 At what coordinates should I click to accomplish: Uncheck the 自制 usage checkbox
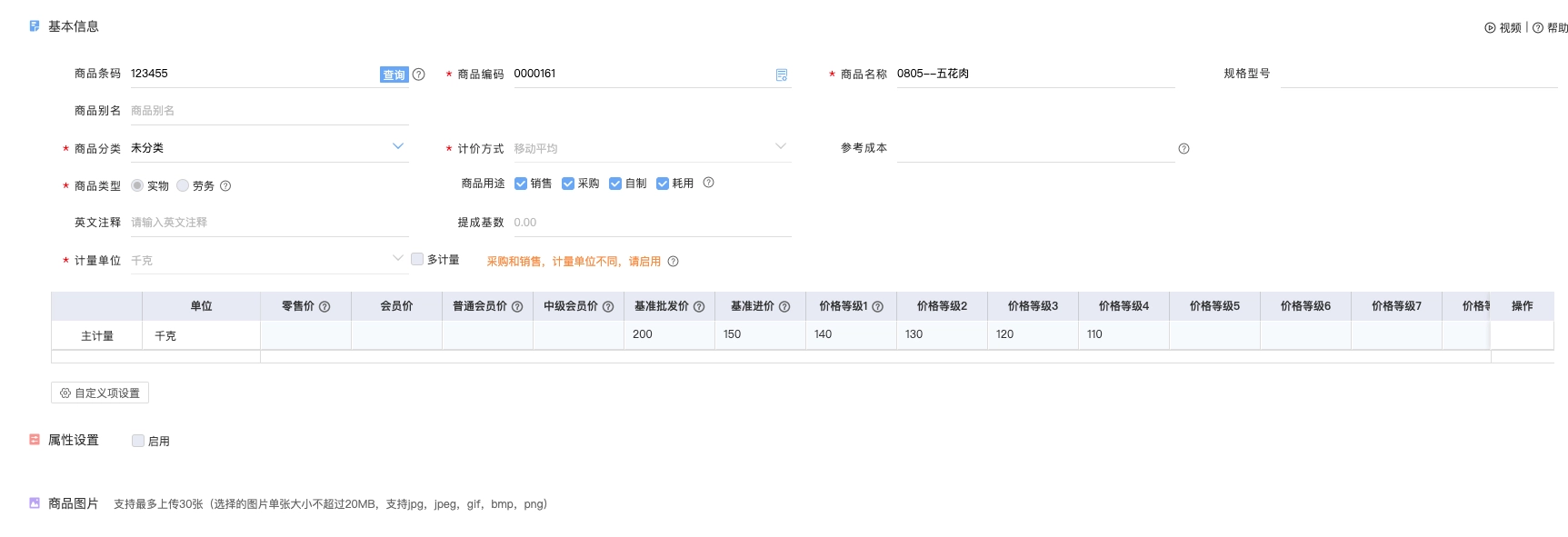point(615,184)
